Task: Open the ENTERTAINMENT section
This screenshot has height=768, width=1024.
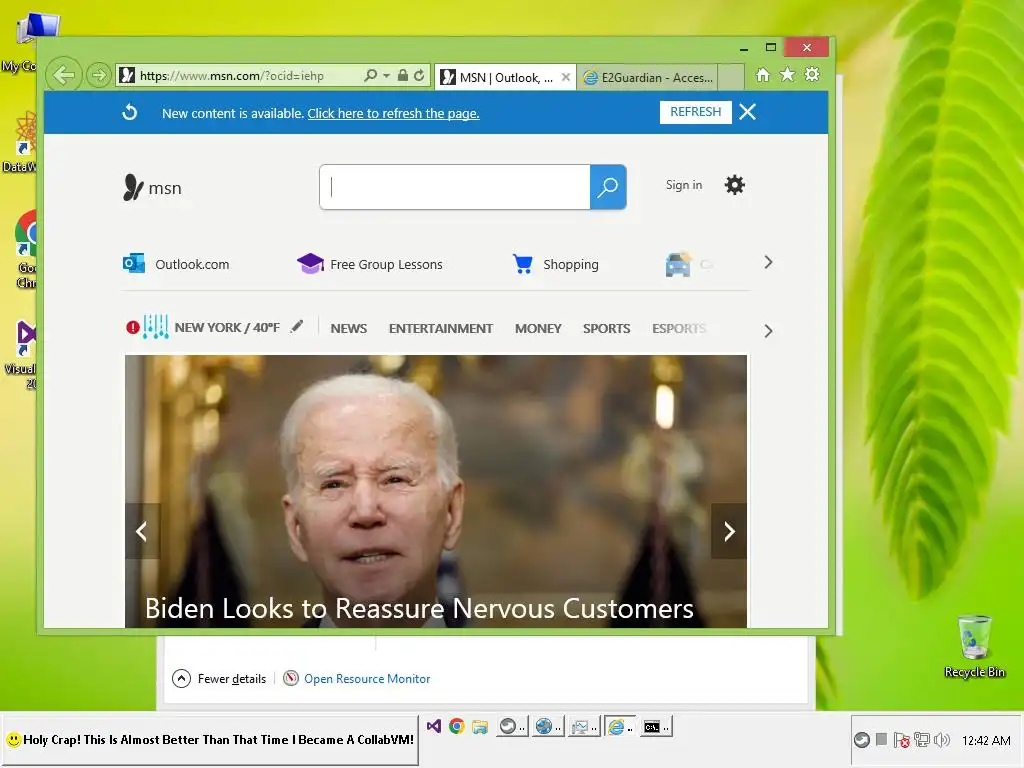Action: (441, 328)
